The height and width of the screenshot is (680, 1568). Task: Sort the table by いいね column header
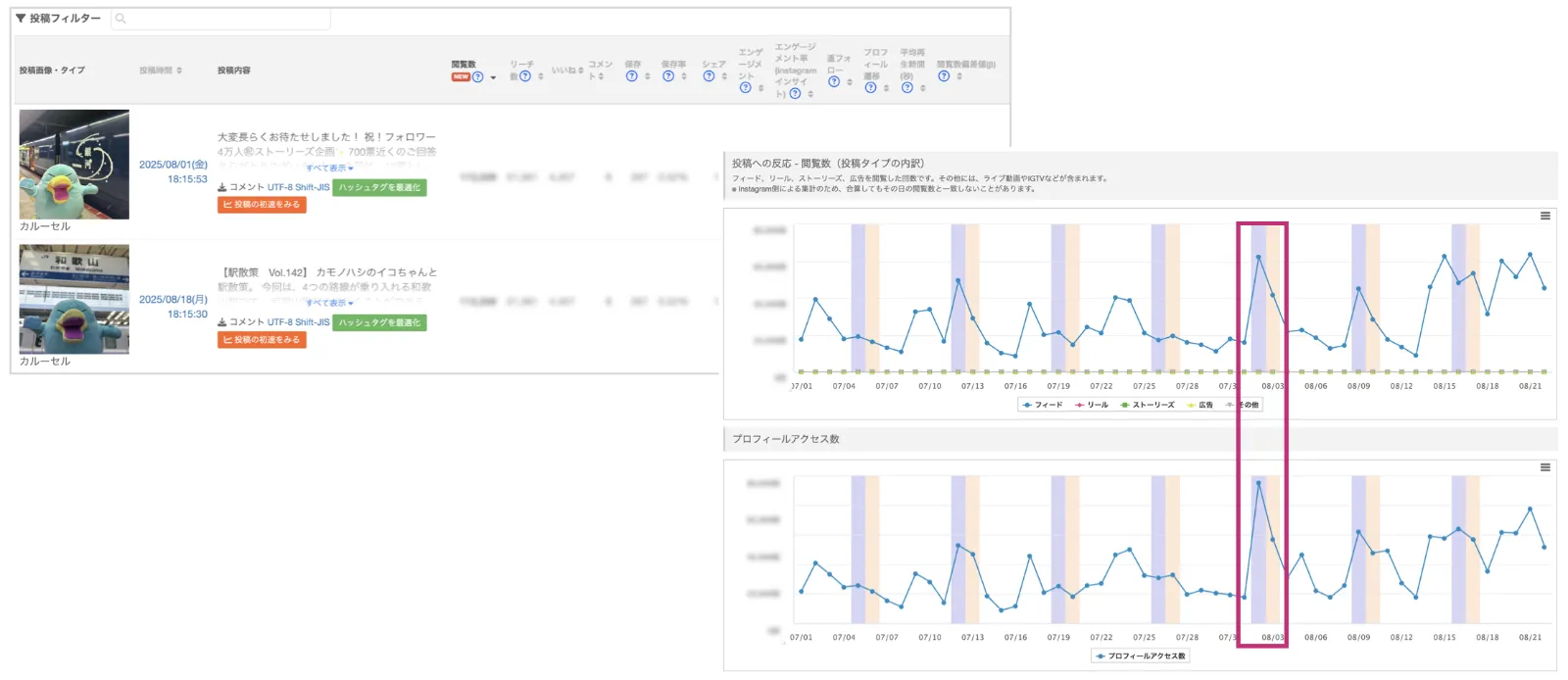click(x=566, y=71)
